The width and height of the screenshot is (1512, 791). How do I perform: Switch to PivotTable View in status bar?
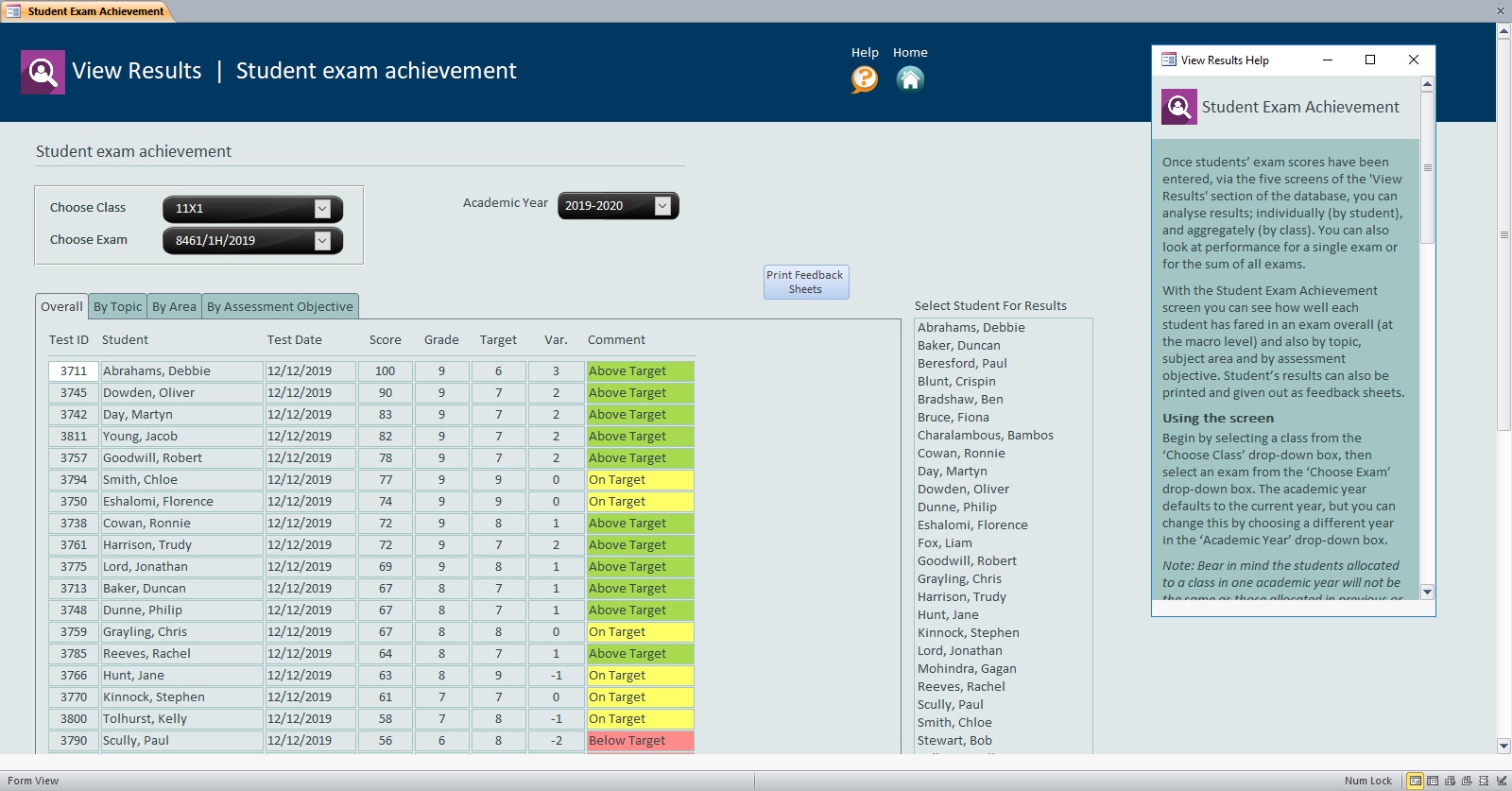(x=1450, y=781)
